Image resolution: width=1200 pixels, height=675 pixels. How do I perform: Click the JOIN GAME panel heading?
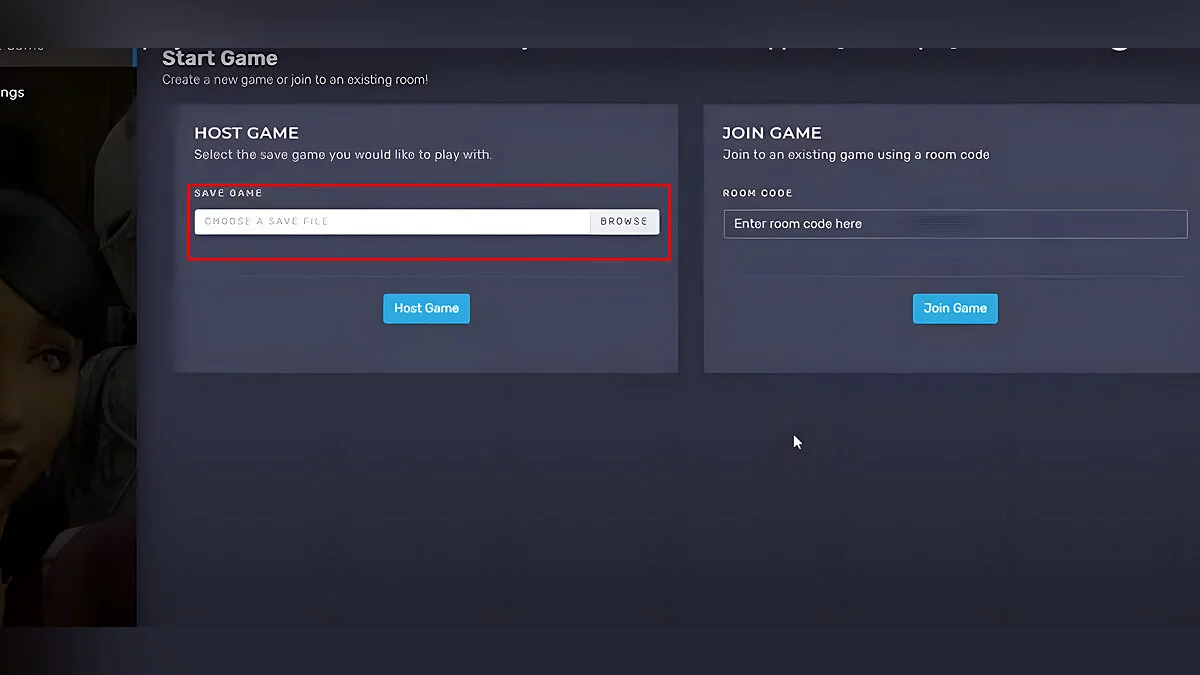[771, 133]
